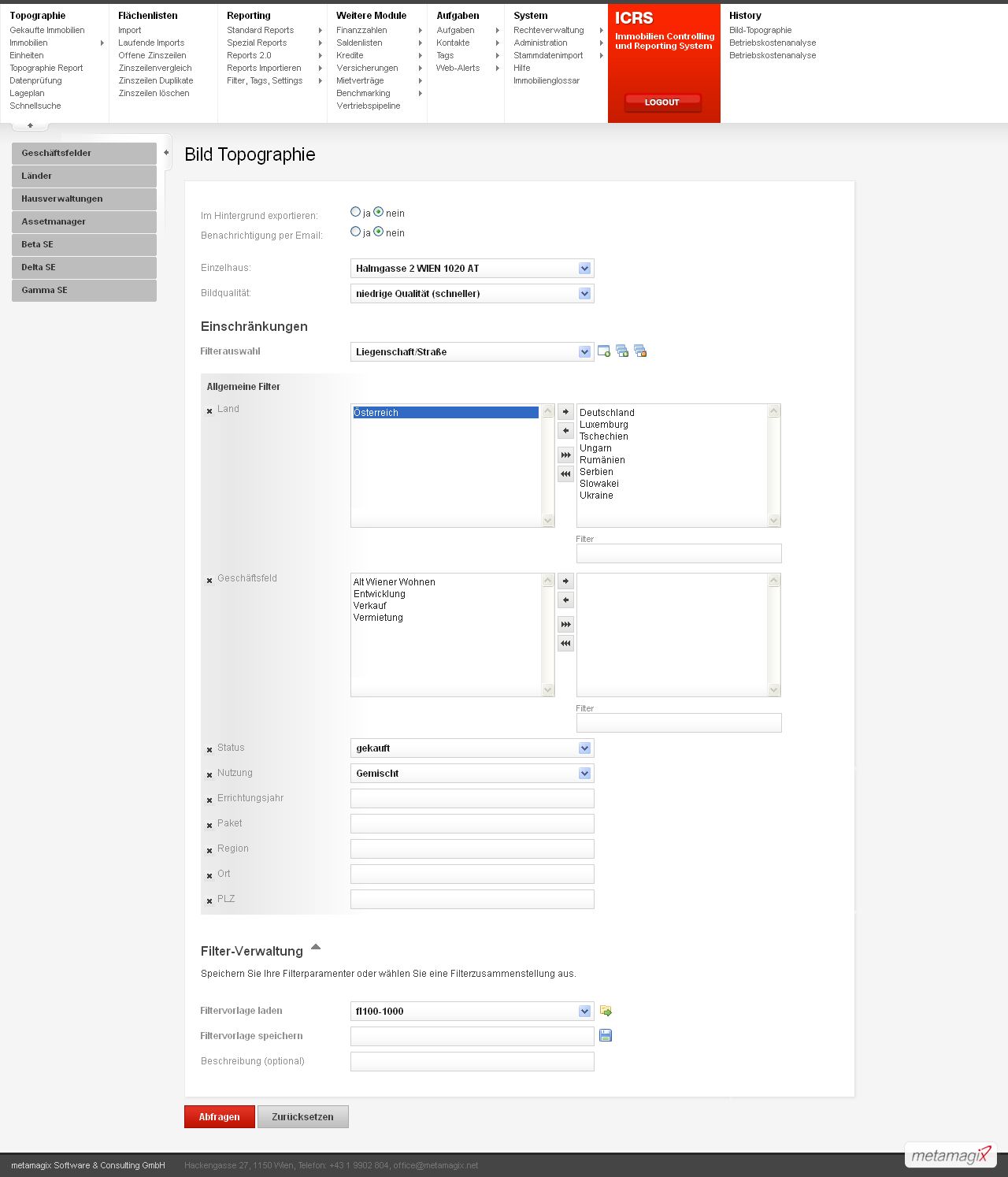Select Vermietung in the Geschäftsfeld list
The image size is (1008, 1177).
(x=378, y=618)
